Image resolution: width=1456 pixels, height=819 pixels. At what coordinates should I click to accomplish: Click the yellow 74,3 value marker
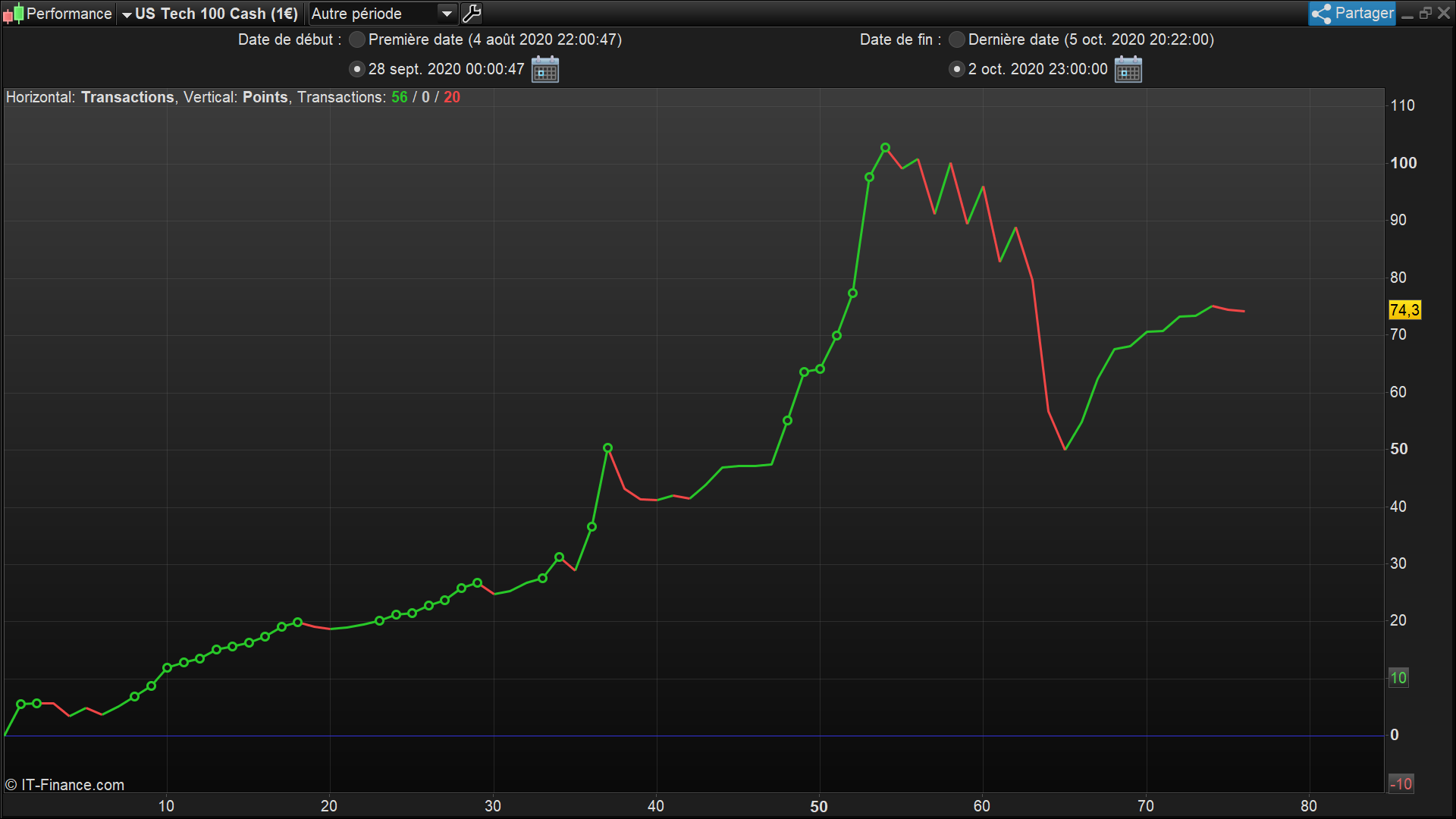[x=1404, y=310]
